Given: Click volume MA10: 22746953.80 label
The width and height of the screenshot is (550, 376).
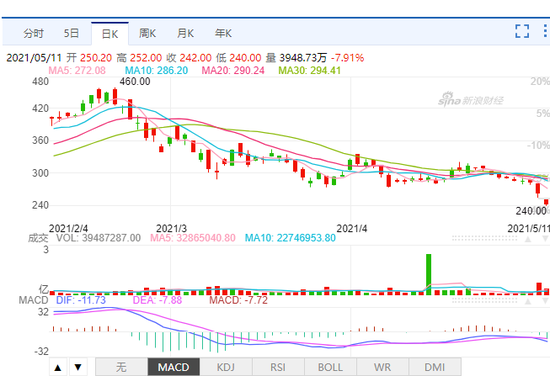Looking at the screenshot, I should (x=290, y=238).
